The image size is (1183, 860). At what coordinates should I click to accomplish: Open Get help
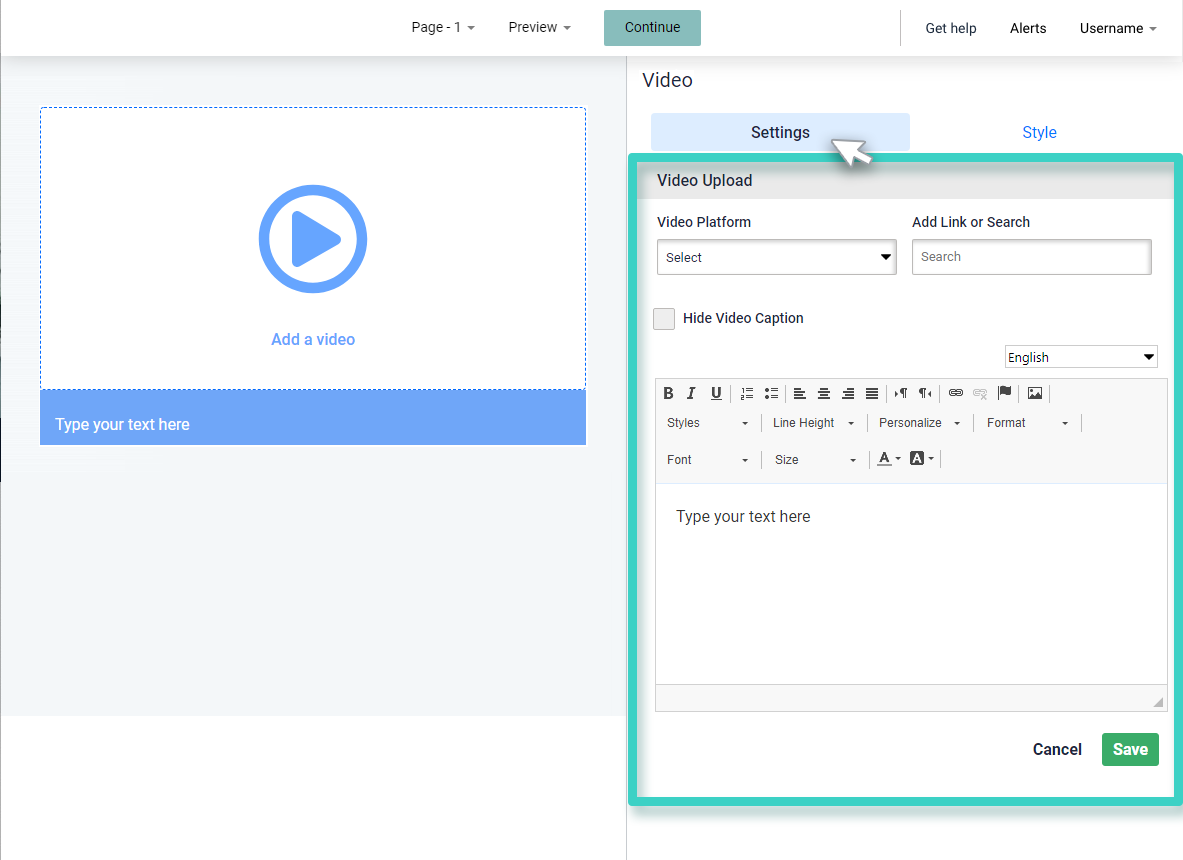click(x=951, y=29)
